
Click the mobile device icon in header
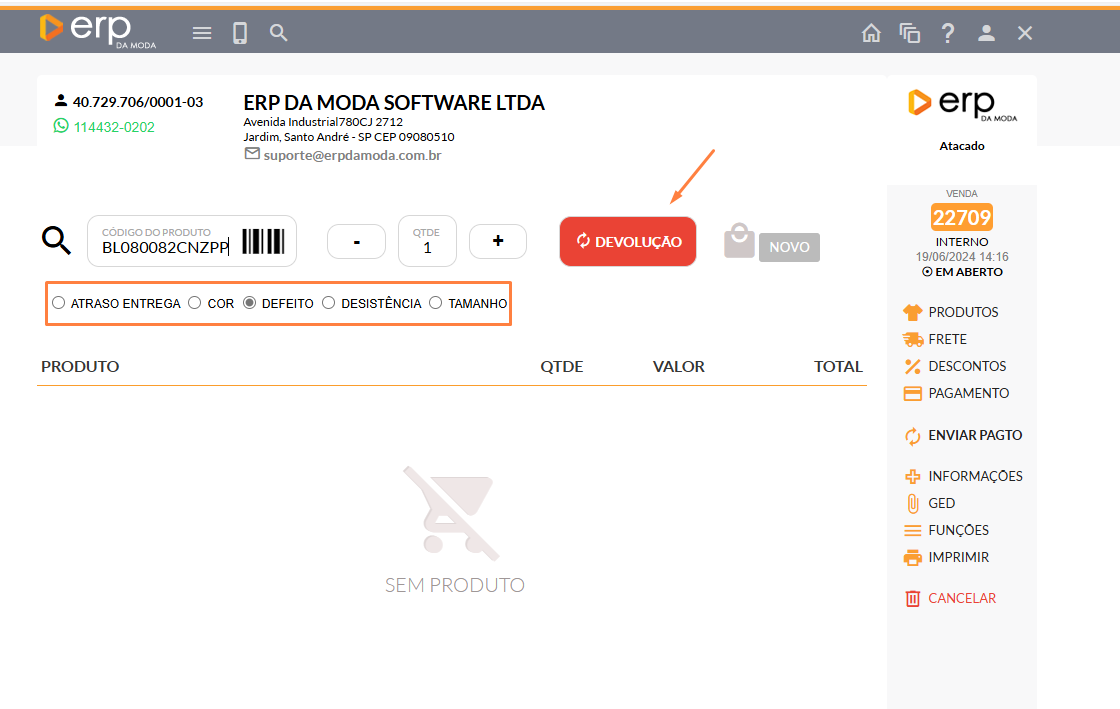coord(240,33)
